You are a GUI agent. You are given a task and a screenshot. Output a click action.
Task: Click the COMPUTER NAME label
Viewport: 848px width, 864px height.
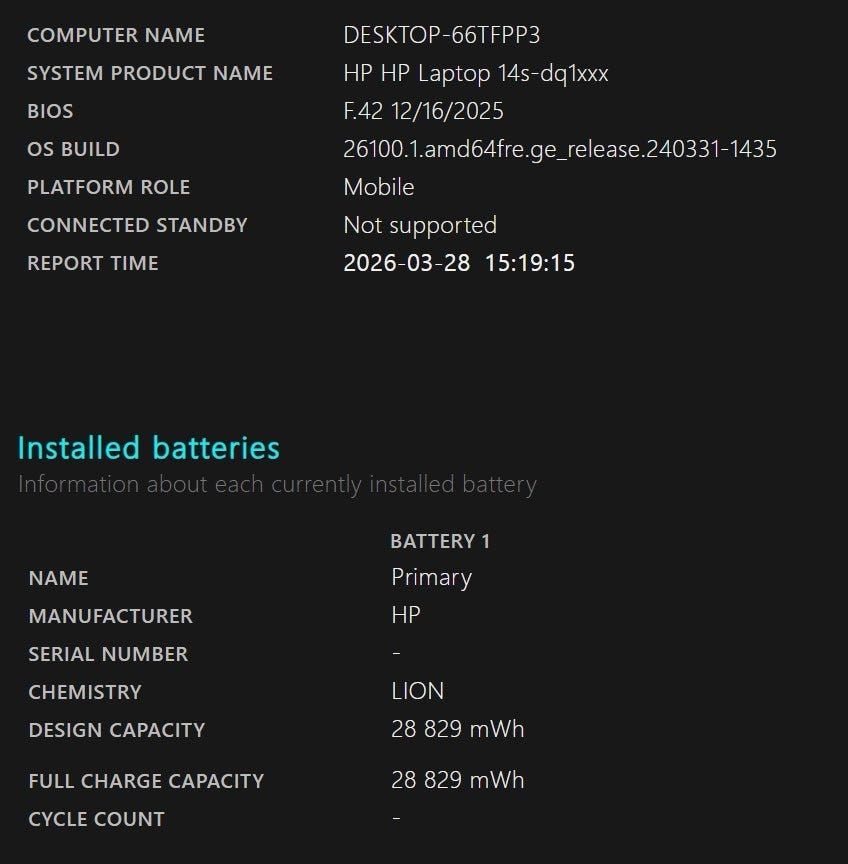(116, 35)
